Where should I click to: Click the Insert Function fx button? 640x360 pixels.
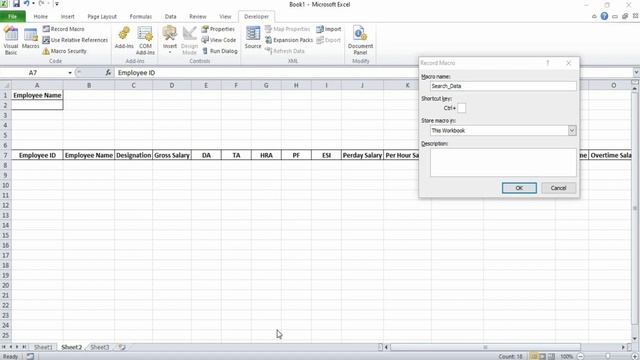click(x=108, y=73)
